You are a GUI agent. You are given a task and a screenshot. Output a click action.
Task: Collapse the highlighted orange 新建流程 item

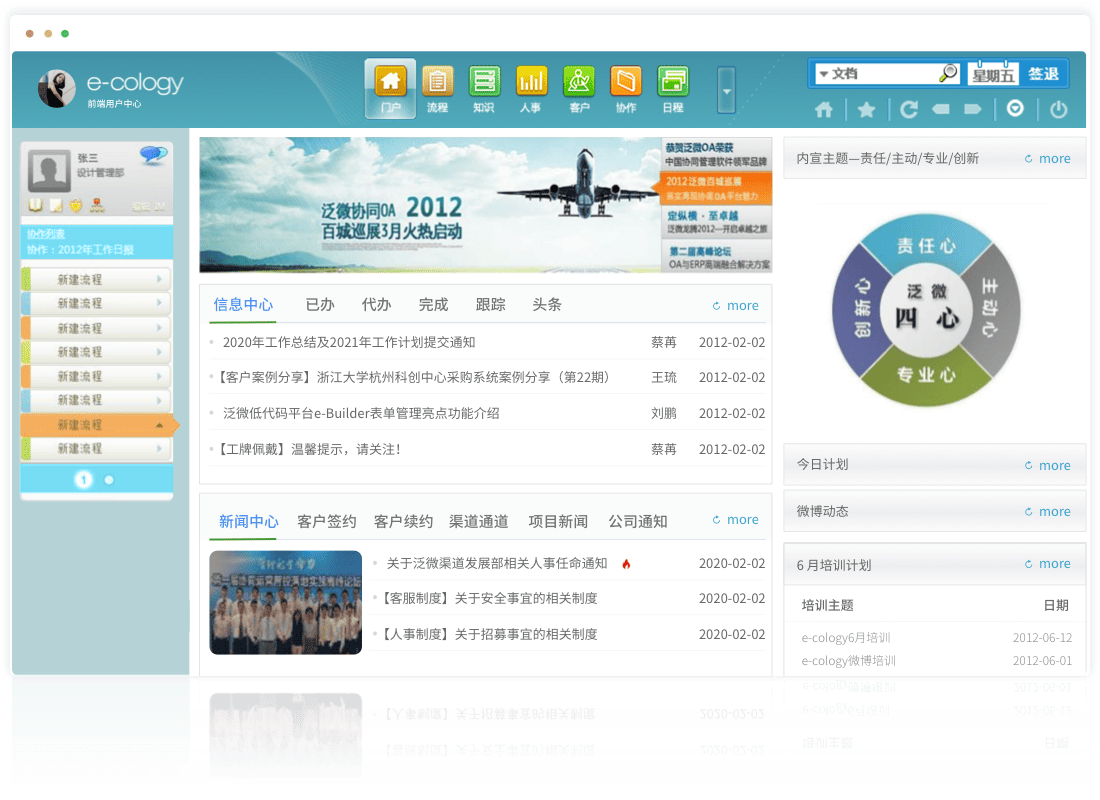[160, 425]
